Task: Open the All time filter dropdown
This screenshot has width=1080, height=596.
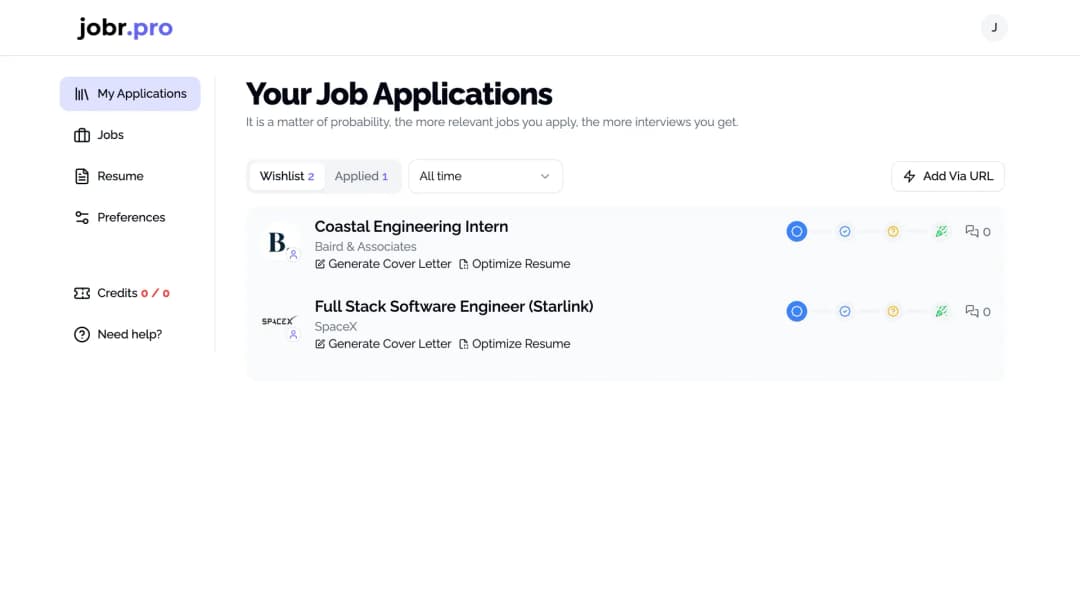Action: [485, 176]
